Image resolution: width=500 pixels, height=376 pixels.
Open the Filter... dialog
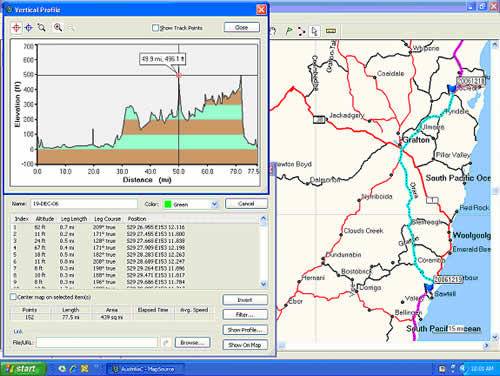[245, 314]
